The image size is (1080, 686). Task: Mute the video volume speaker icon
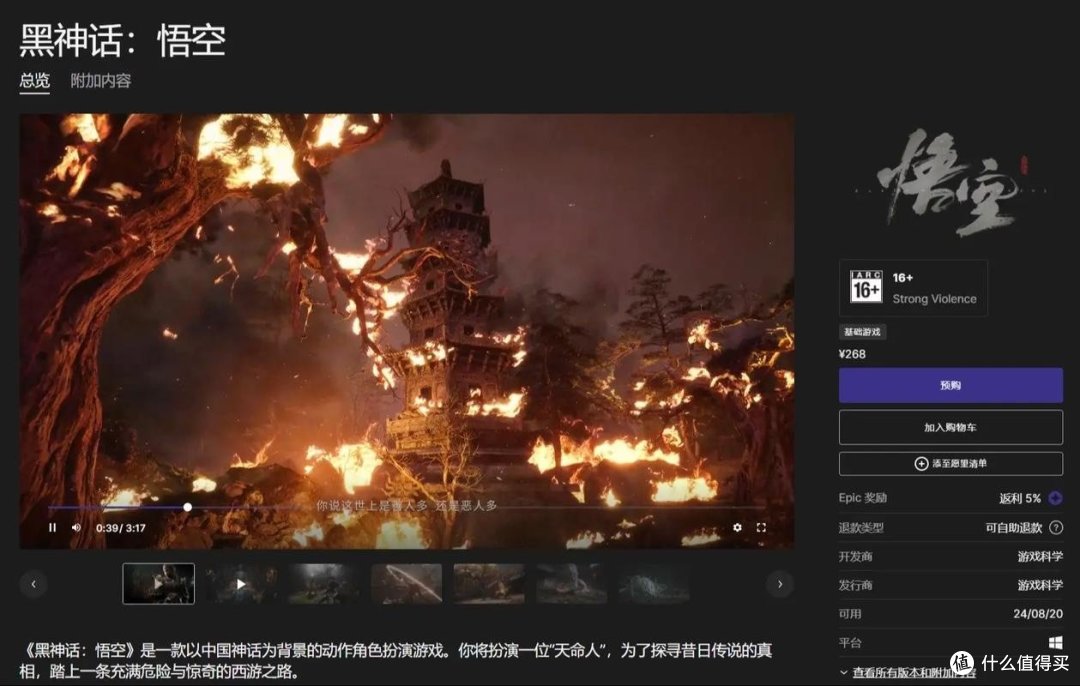(76, 528)
